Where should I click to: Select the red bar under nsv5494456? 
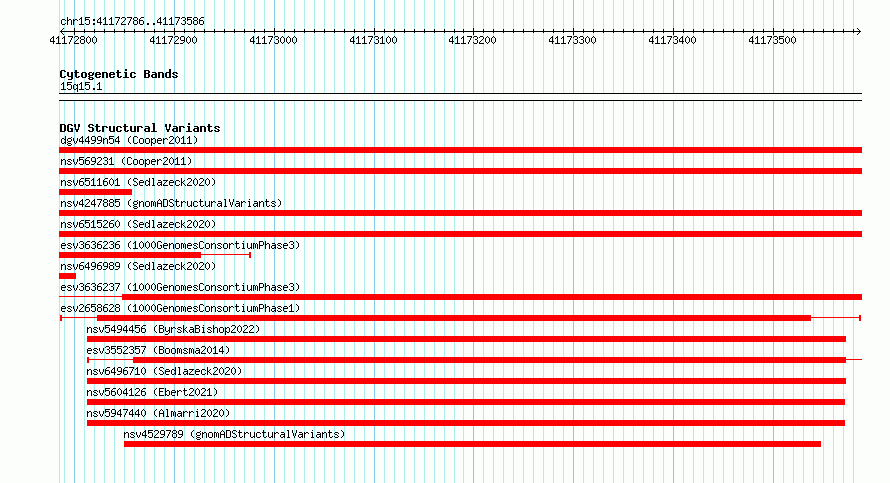[x=466, y=339]
